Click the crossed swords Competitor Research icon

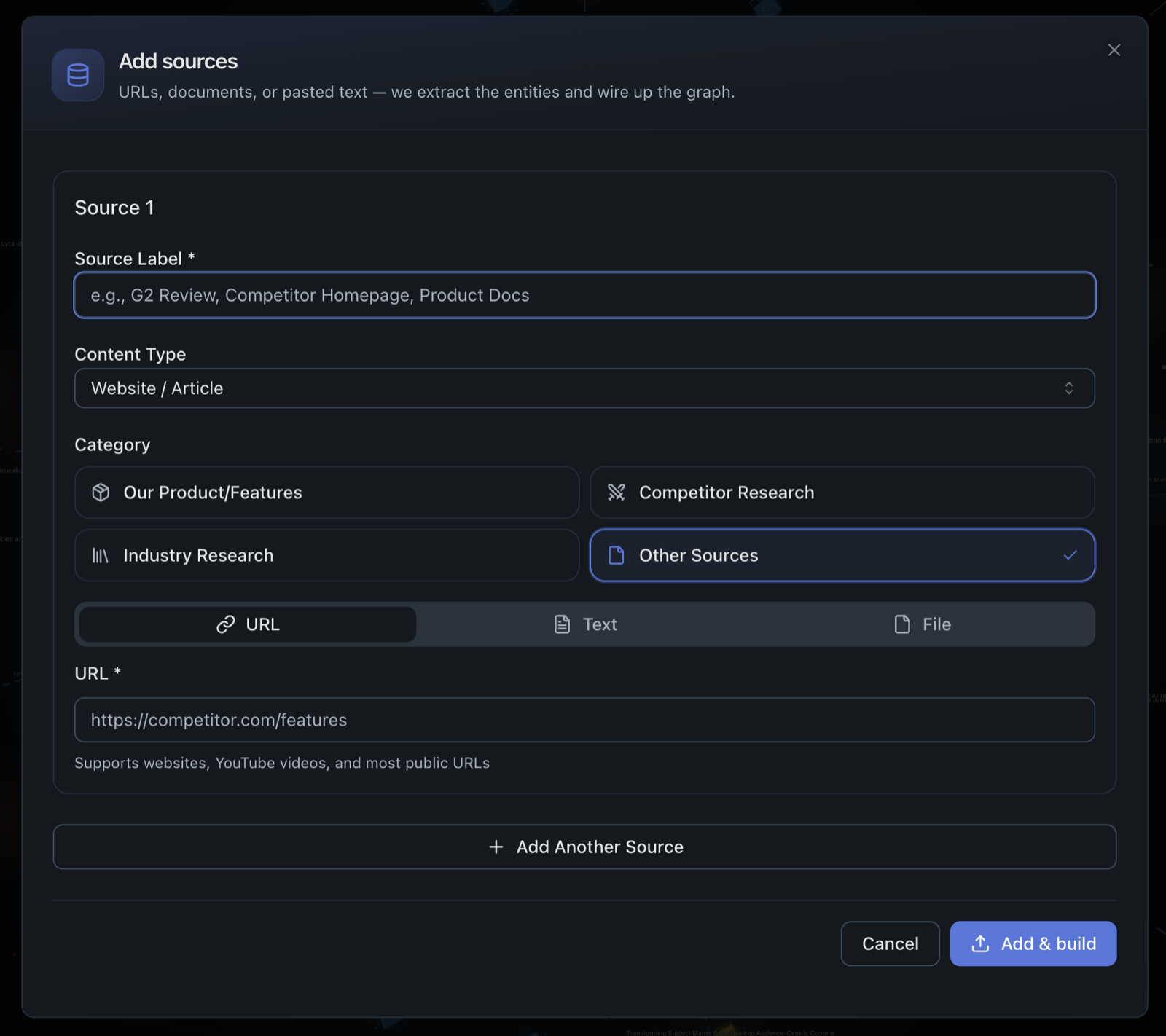tap(617, 493)
